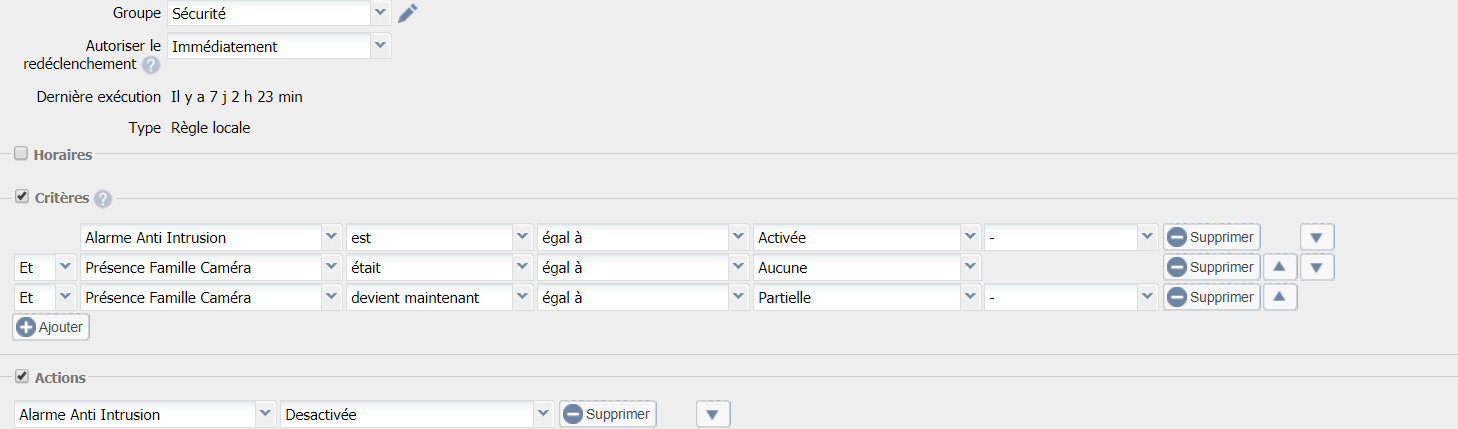The width and height of the screenshot is (1458, 429).
Task: Change the second row's Et operator dropdown
Action: (45, 268)
